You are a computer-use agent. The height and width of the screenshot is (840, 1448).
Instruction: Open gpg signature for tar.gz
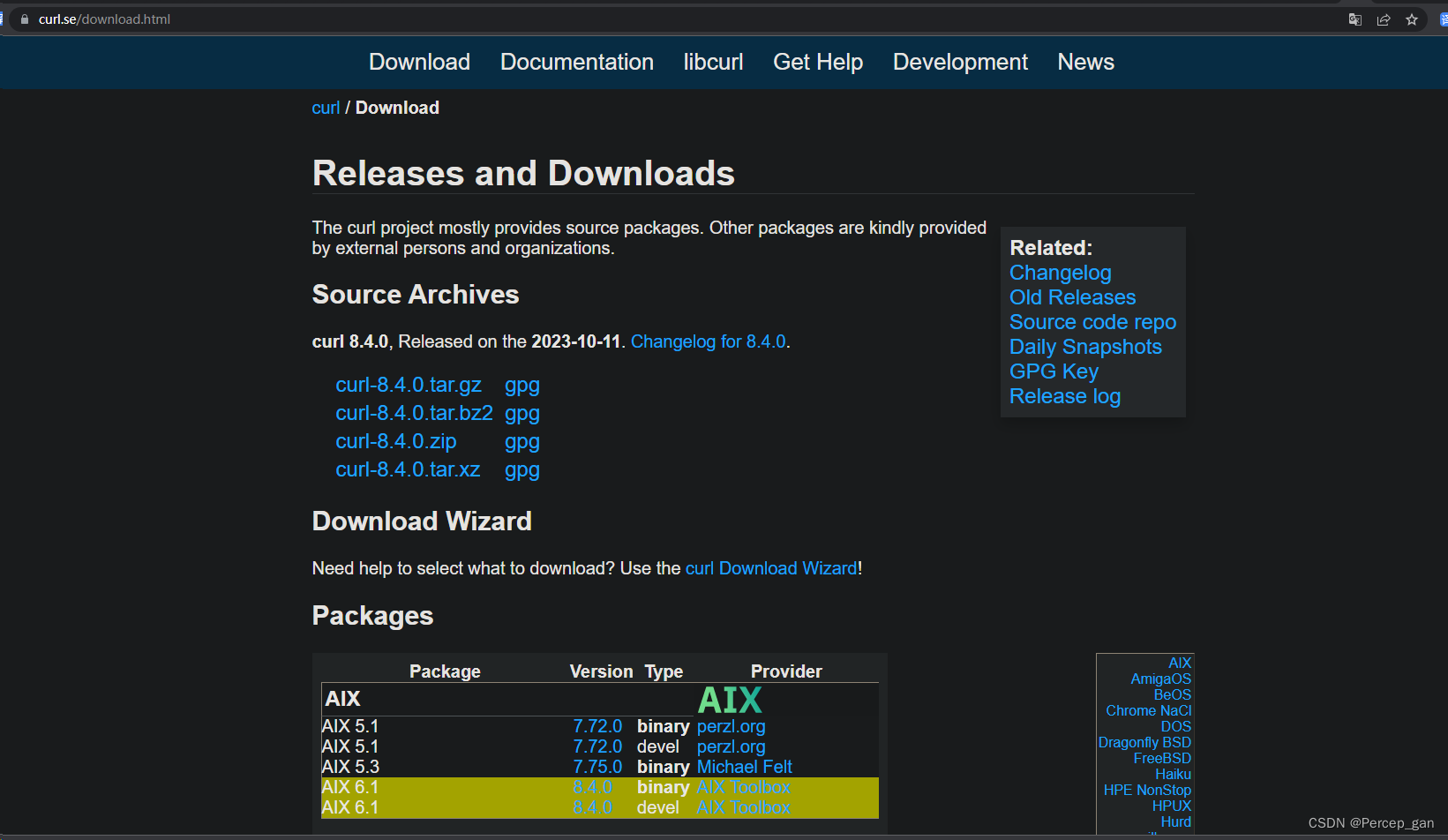522,386
